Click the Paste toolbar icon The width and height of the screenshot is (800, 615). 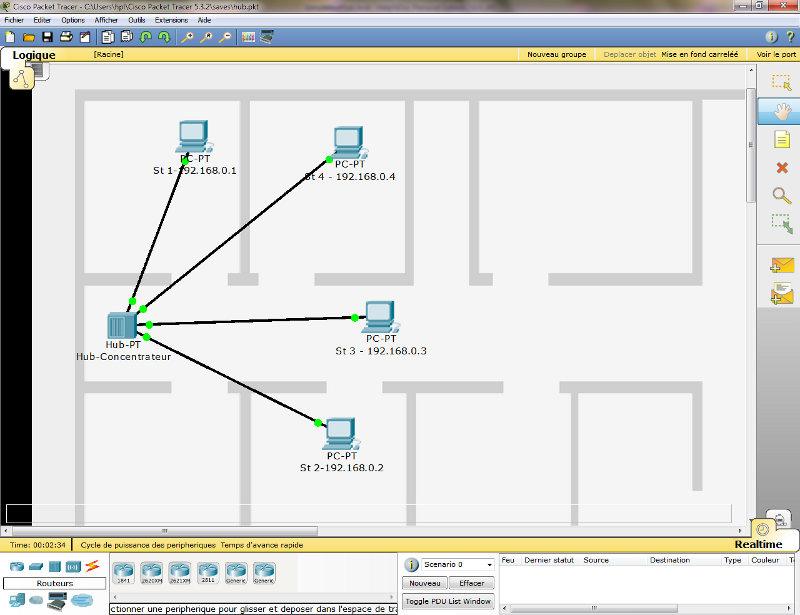point(127,37)
